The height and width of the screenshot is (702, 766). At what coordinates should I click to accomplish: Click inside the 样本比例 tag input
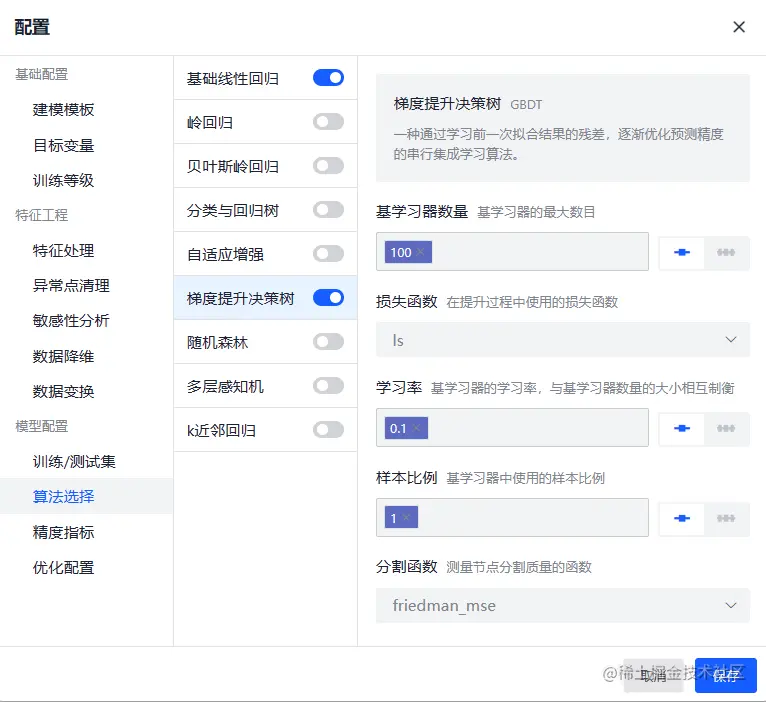[x=512, y=517]
